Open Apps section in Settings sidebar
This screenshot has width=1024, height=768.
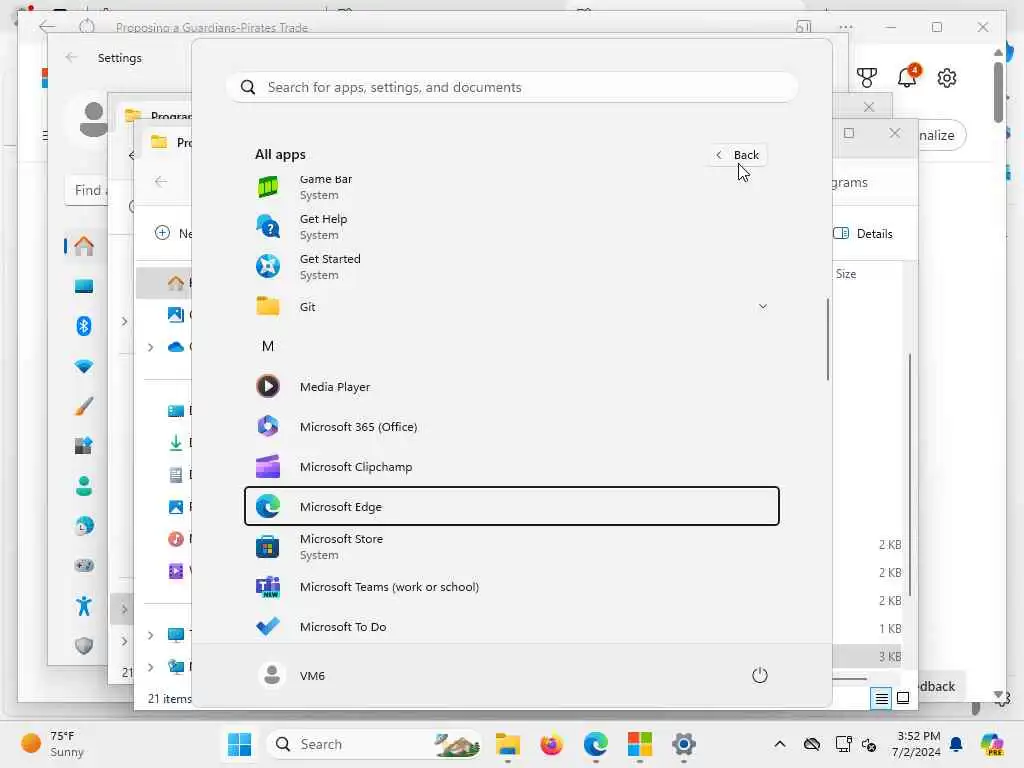click(x=84, y=446)
